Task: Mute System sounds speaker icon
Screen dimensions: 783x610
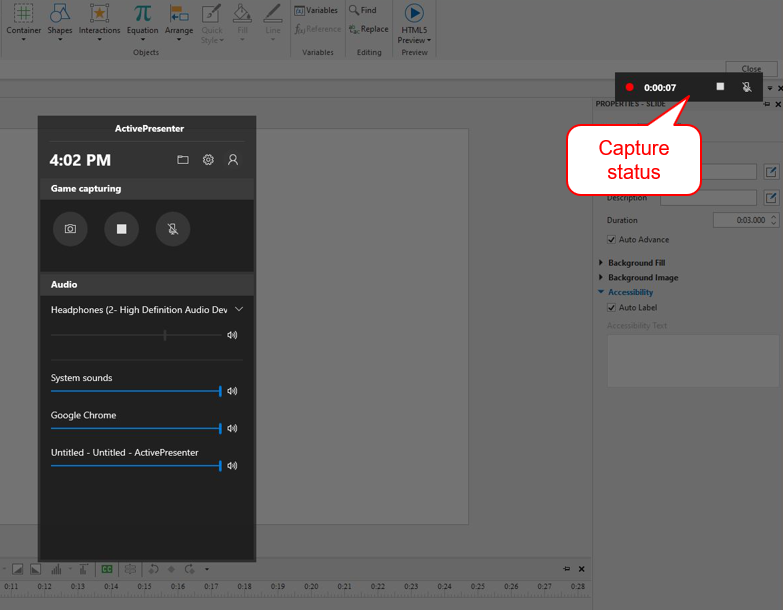Action: (232, 391)
